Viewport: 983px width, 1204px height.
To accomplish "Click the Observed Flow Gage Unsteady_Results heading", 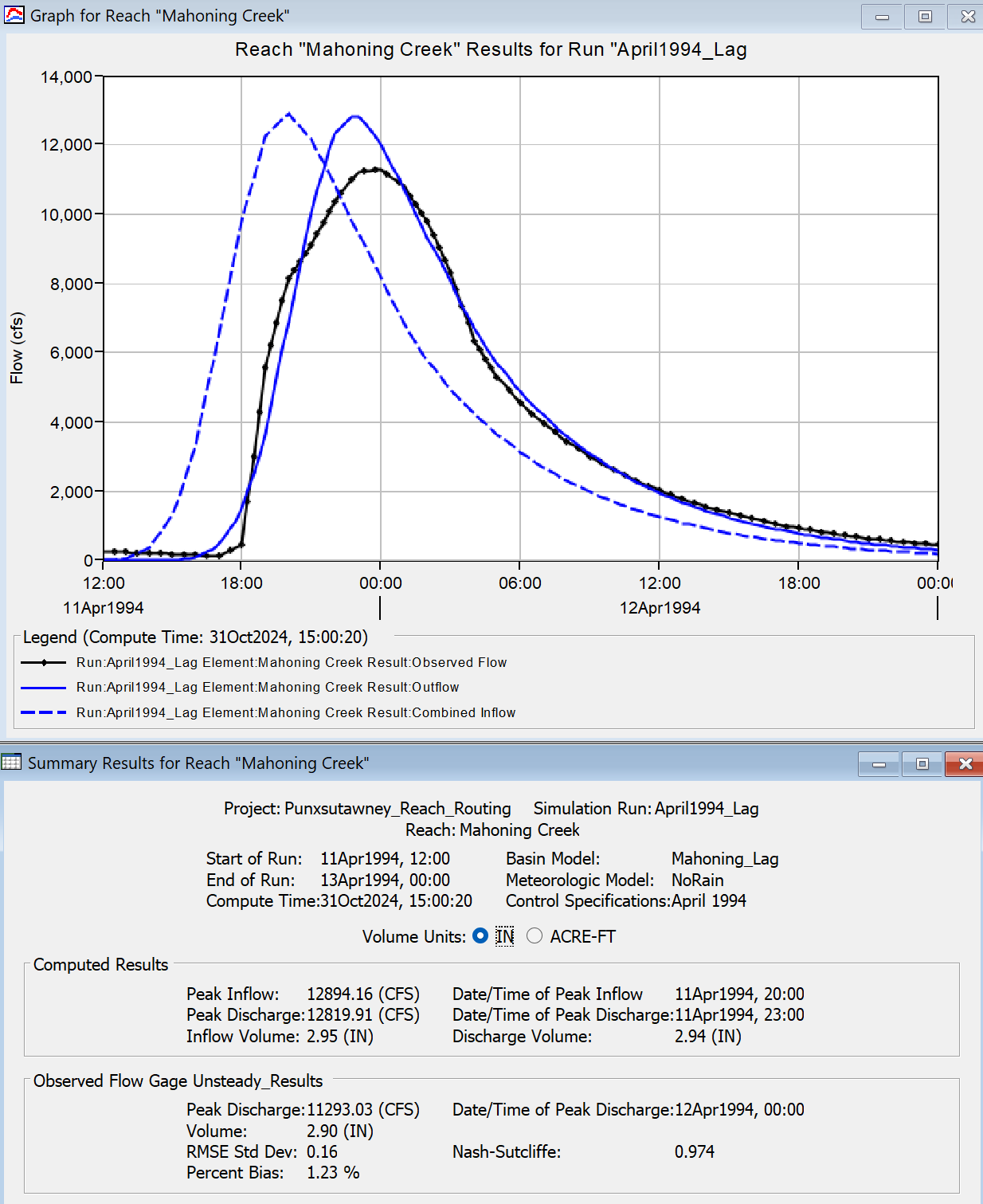I will pos(178,1080).
